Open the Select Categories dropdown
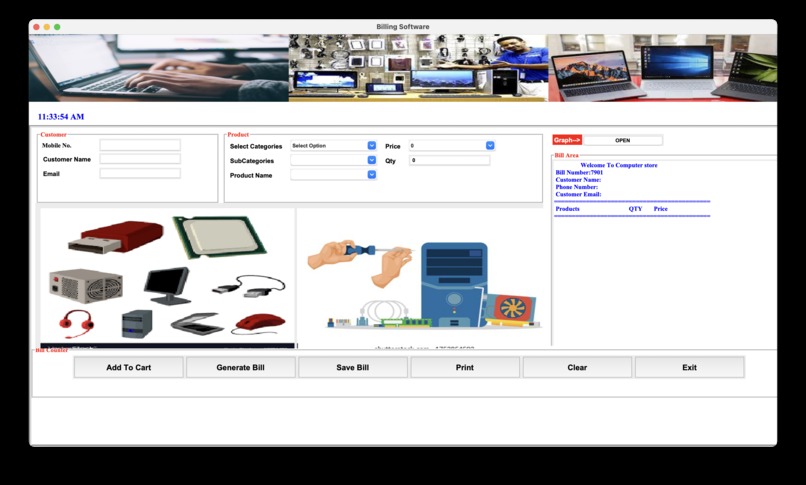This screenshot has width=806, height=485. (x=334, y=146)
